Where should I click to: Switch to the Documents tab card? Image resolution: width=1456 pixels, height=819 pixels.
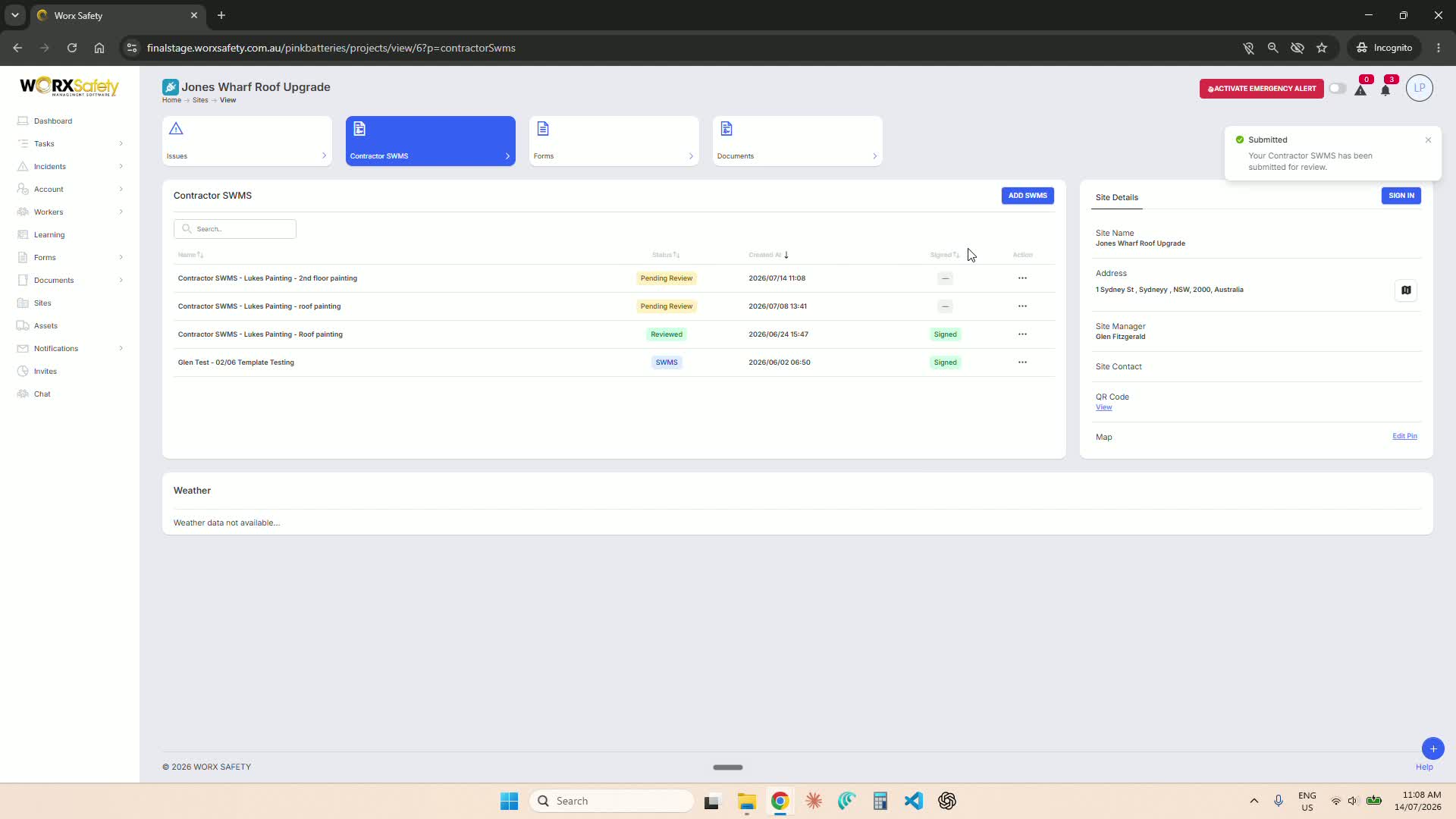tap(798, 141)
